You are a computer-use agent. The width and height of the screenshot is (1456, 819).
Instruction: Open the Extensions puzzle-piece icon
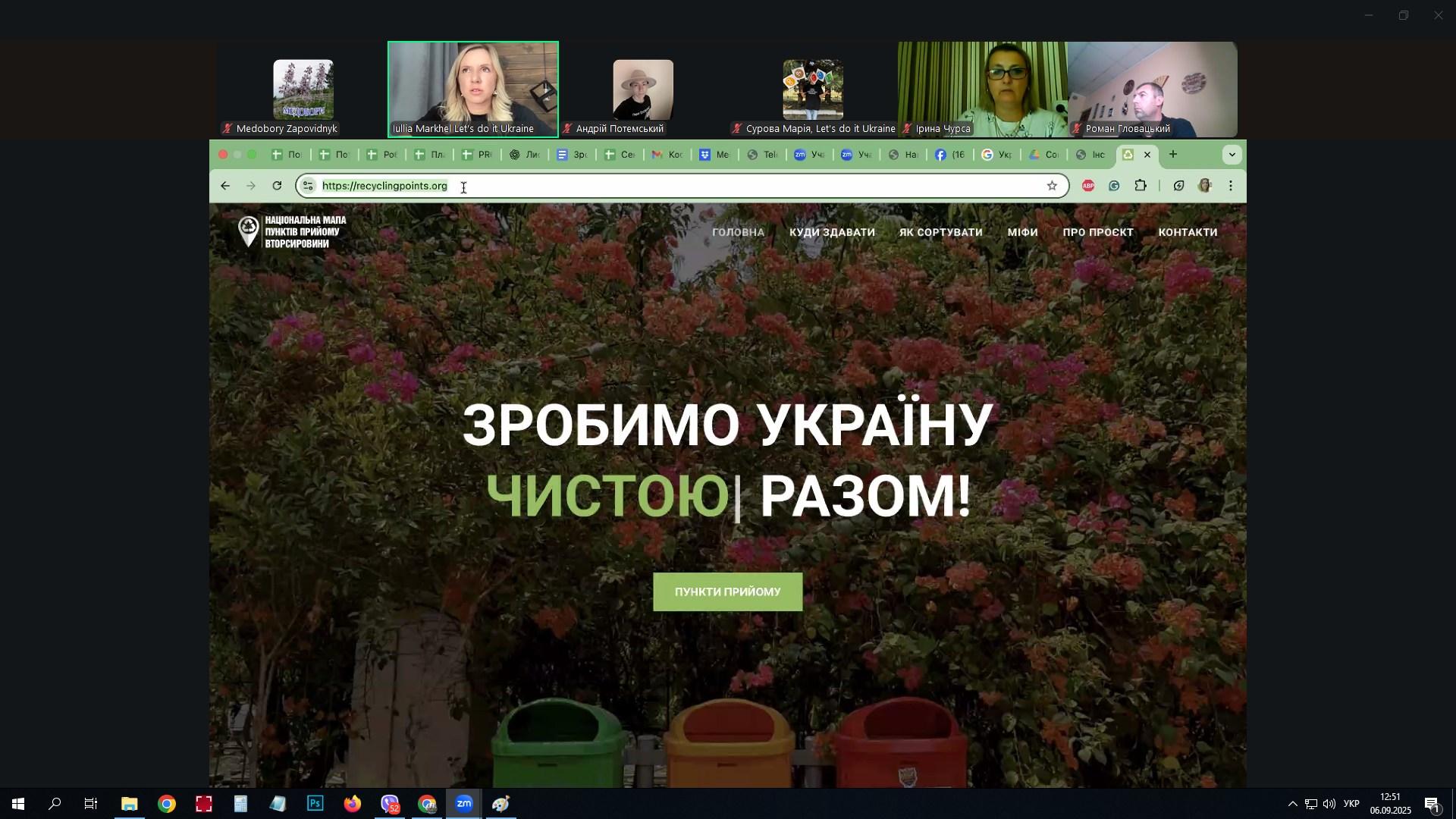(x=1141, y=186)
